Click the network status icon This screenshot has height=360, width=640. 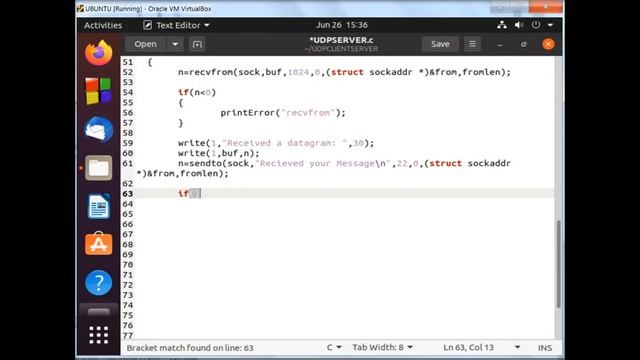(x=502, y=25)
